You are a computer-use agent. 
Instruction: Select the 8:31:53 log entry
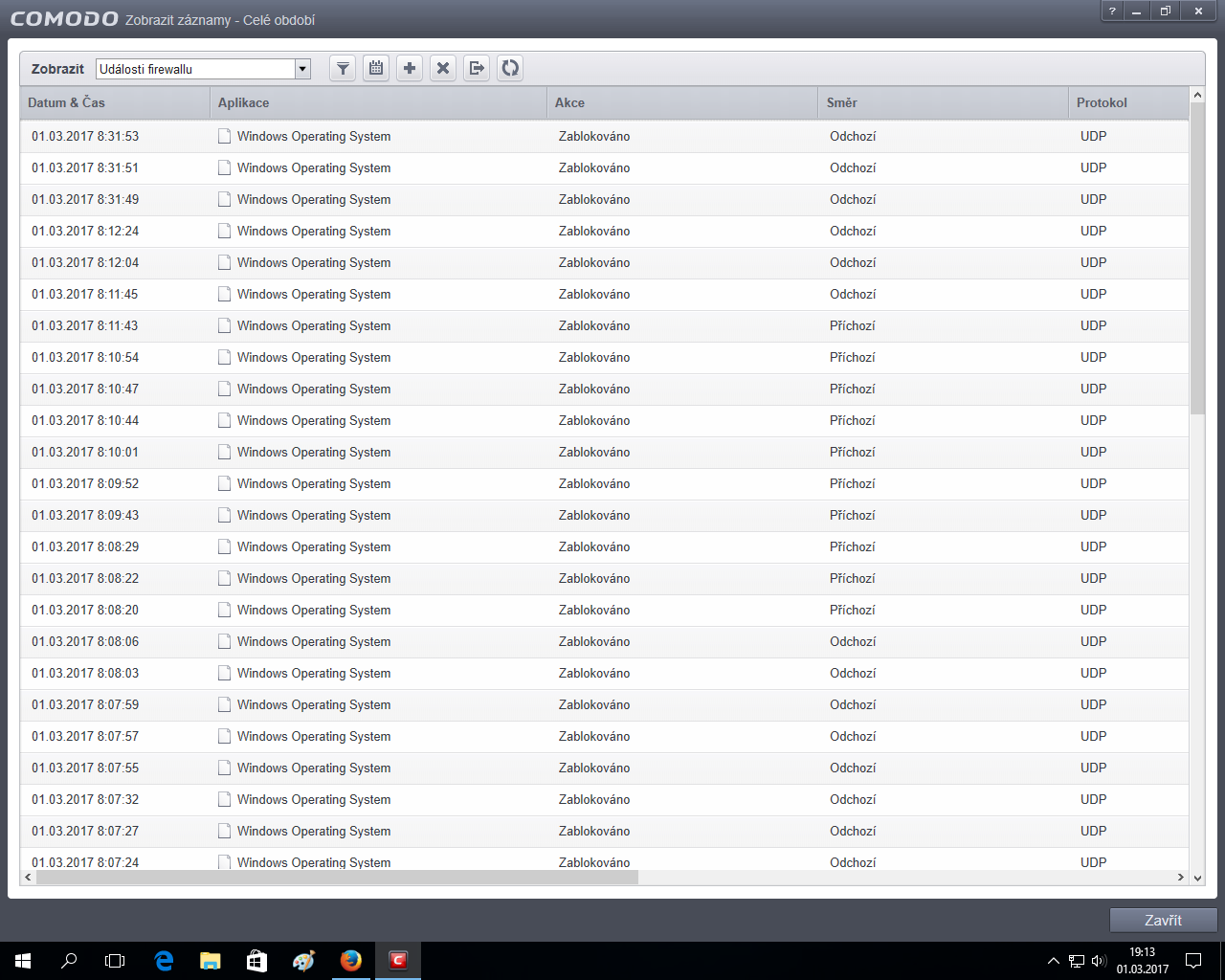tap(85, 136)
